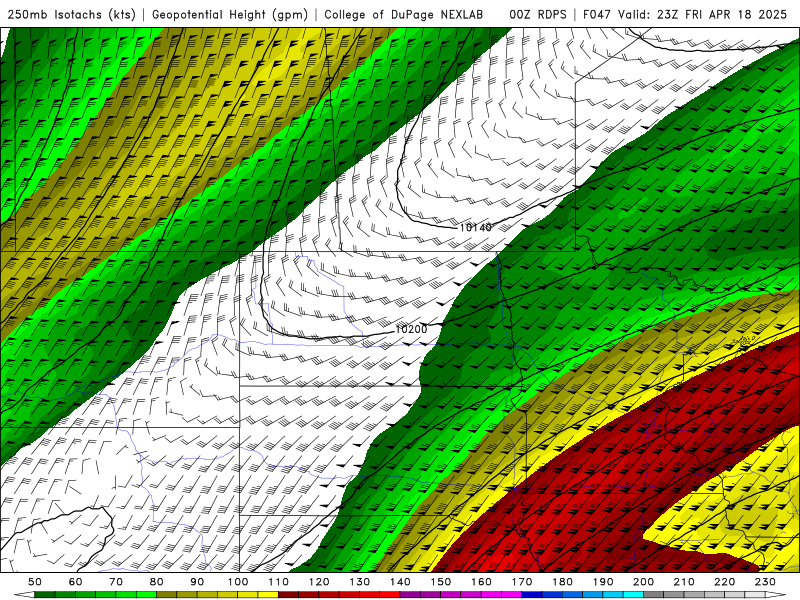Click the 150 label on the color scale
Screen dimensions: 800x600
pyautogui.click(x=441, y=582)
